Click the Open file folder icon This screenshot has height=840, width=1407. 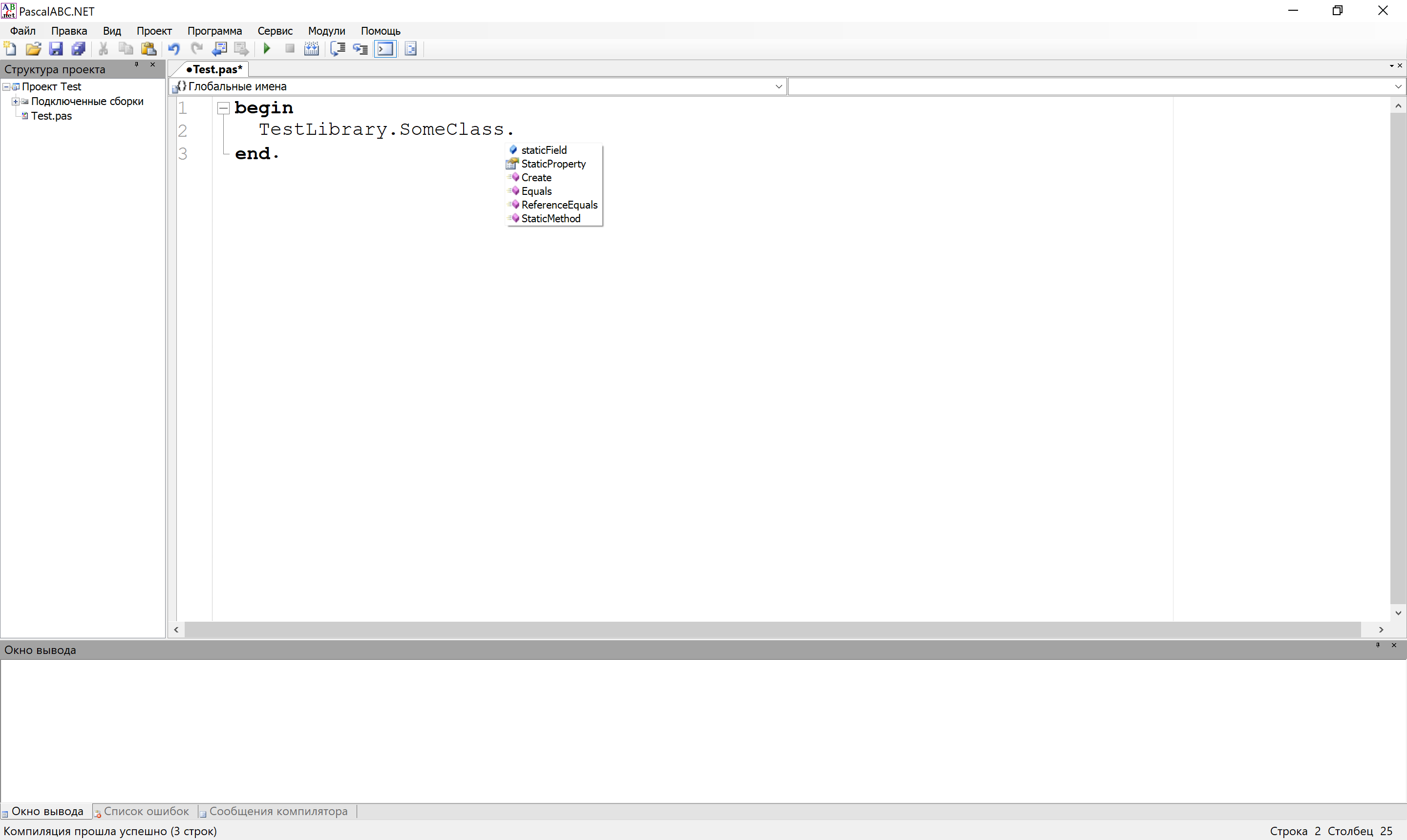pyautogui.click(x=33, y=49)
